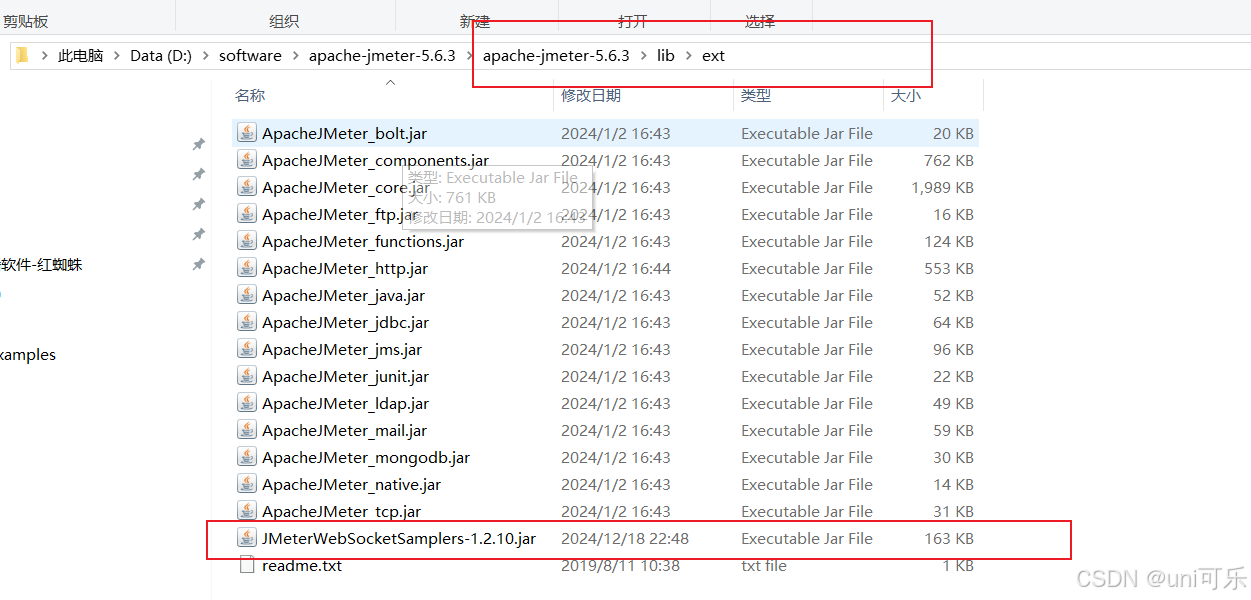The image size is (1251, 600).
Task: Select the file name JMeterWebSocketSamplers-1.2.10.jar
Action: (x=399, y=538)
